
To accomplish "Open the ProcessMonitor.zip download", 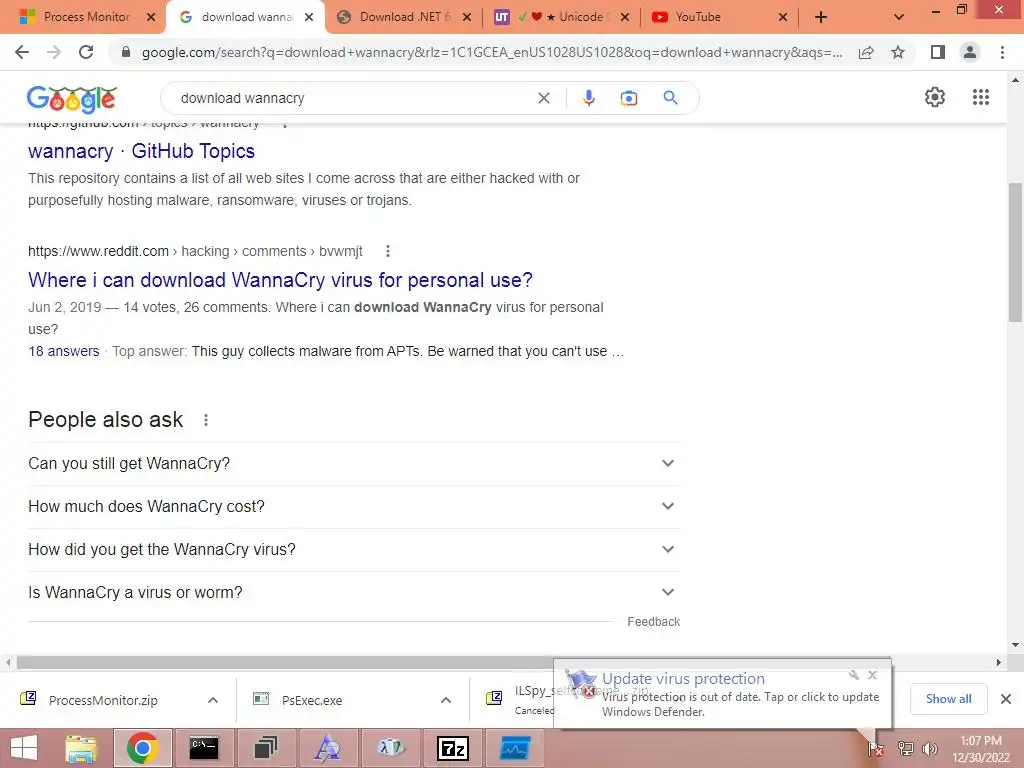I will [103, 700].
